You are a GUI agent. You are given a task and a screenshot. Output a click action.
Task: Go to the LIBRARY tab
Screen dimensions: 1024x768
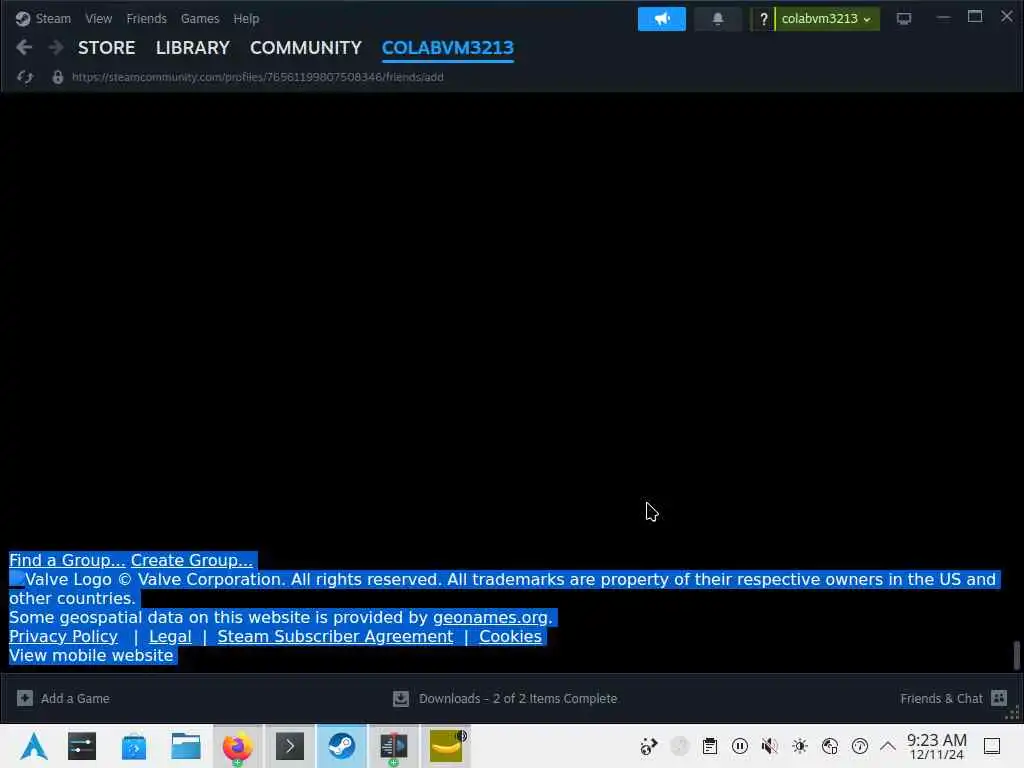click(x=193, y=48)
